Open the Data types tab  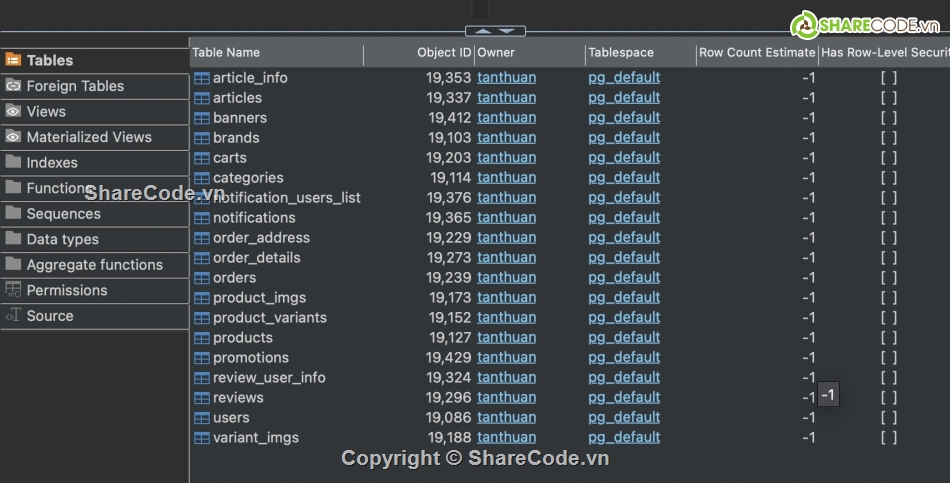[95, 239]
